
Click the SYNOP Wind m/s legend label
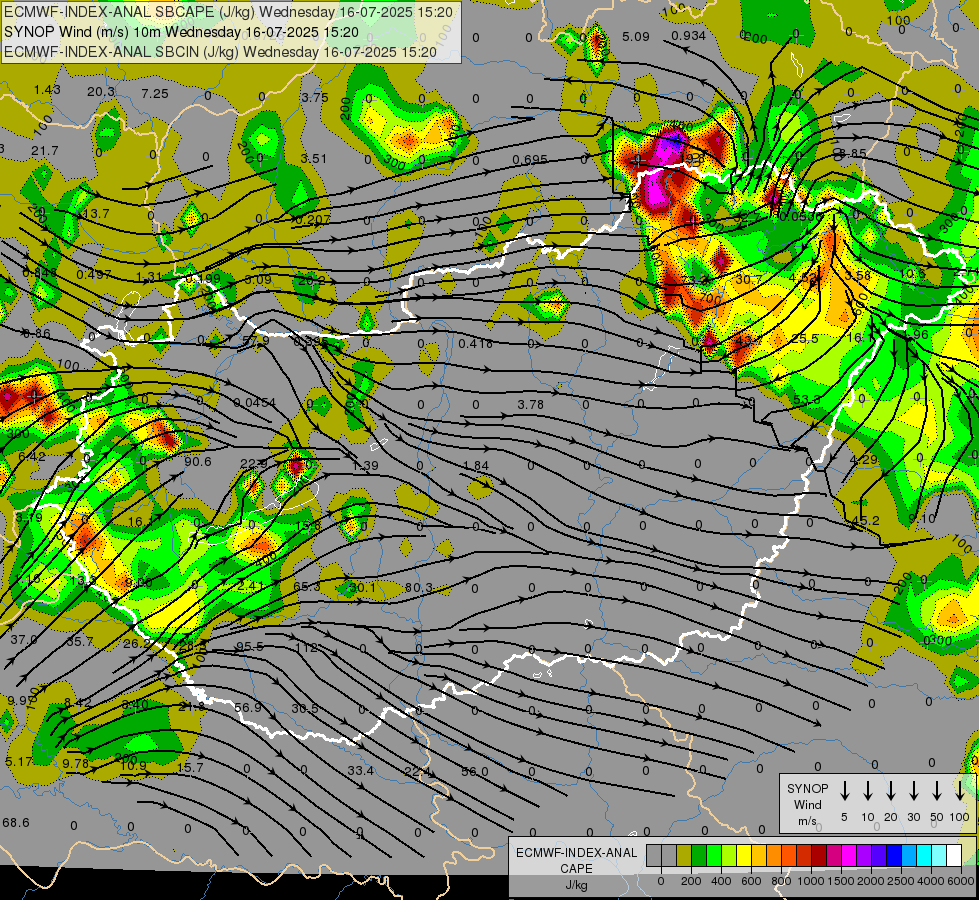(x=807, y=804)
